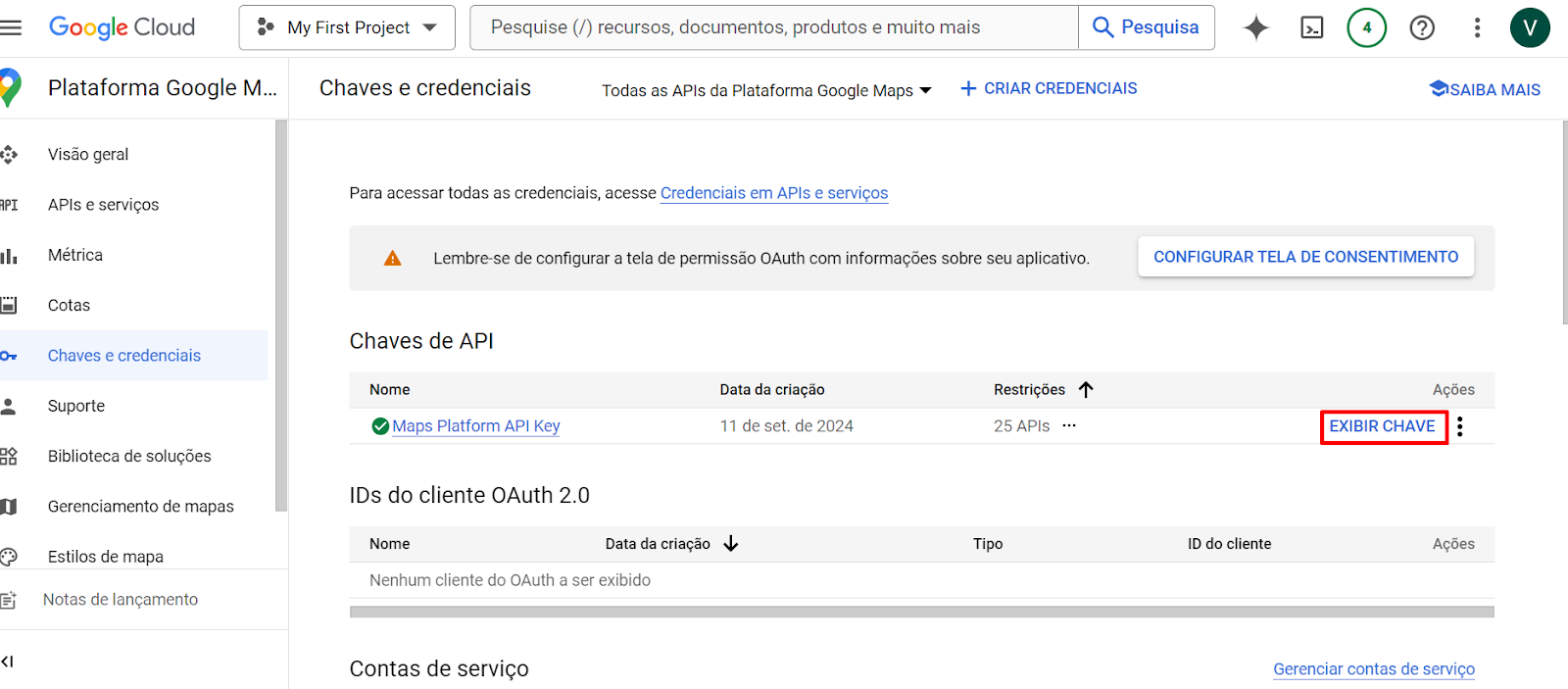The height and width of the screenshot is (689, 1568).
Task: Click the horizontal scrollbar below OAuth table
Action: tap(922, 612)
